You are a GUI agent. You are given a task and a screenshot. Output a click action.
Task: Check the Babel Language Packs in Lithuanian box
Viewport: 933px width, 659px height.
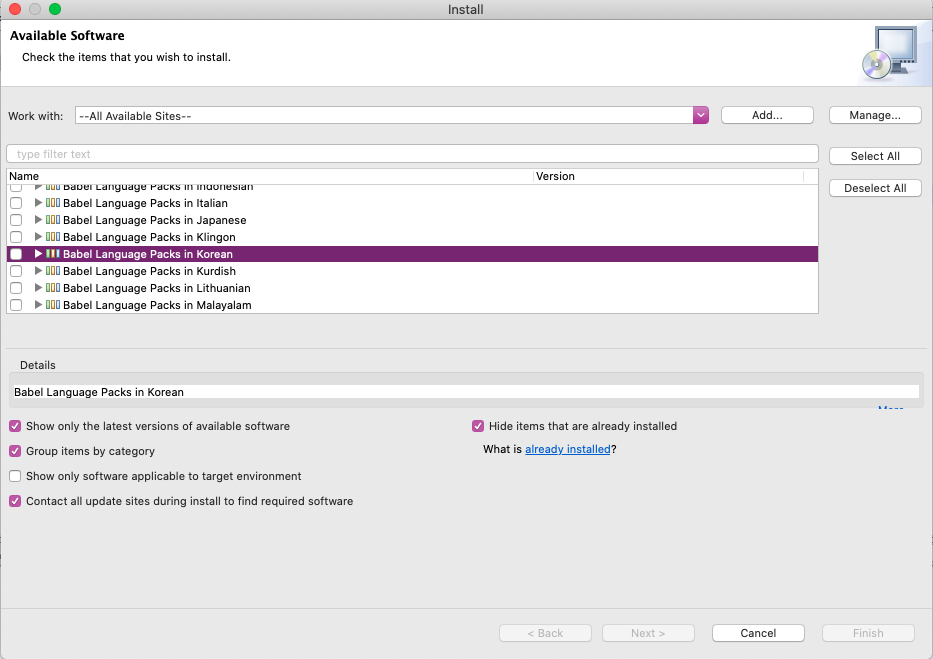16,288
